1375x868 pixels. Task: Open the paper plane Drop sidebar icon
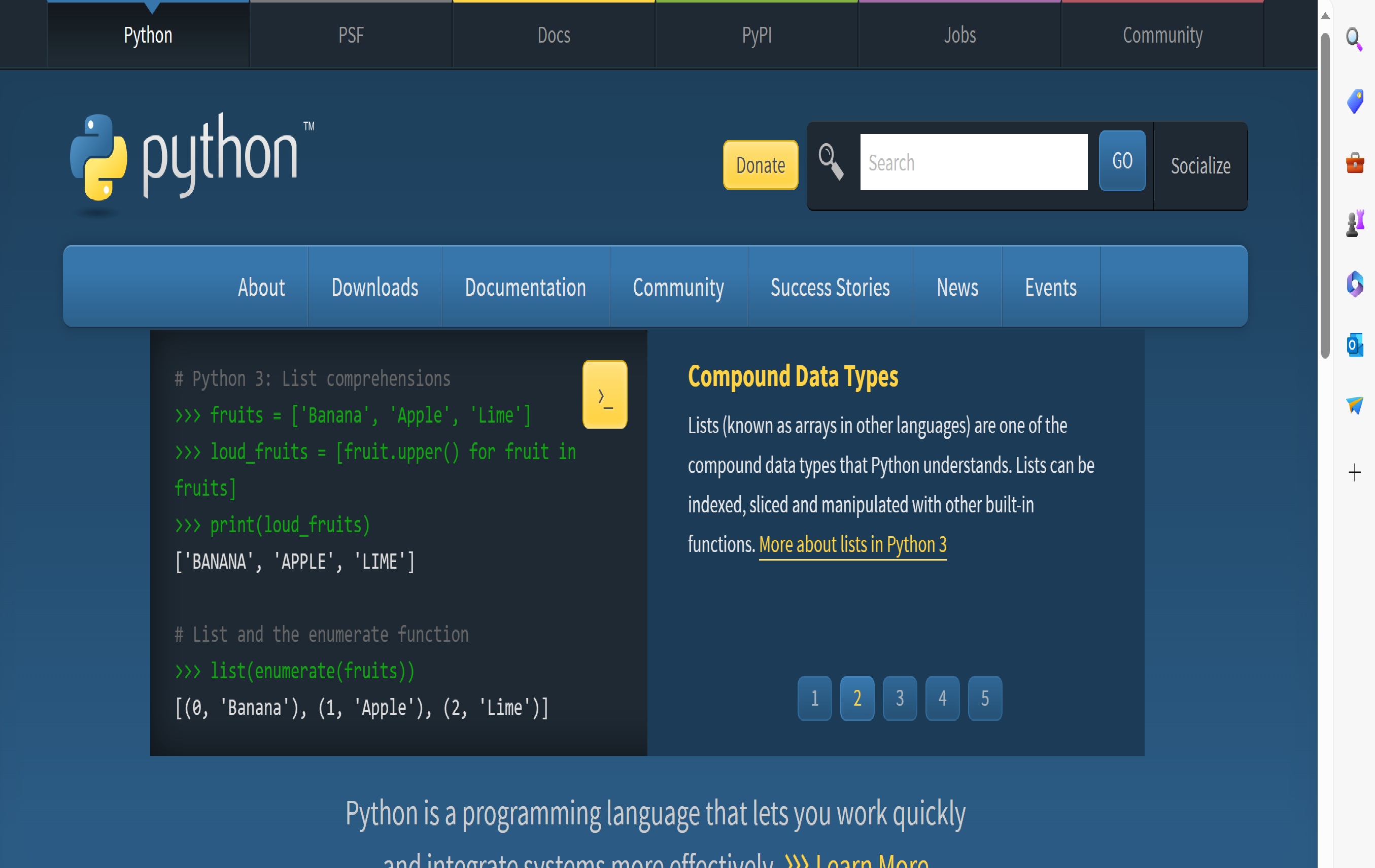click(x=1354, y=405)
